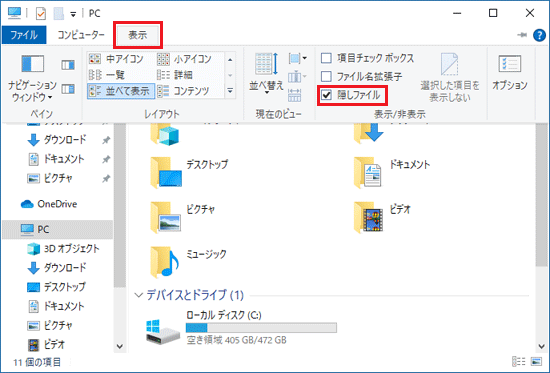Select 並べて表示 layout

point(121,91)
